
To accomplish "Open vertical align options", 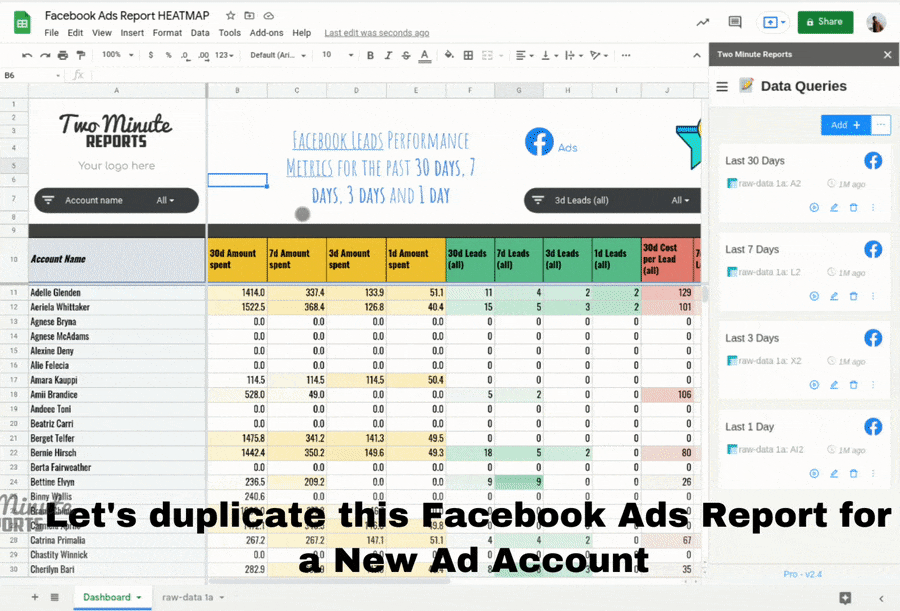I will 549,55.
